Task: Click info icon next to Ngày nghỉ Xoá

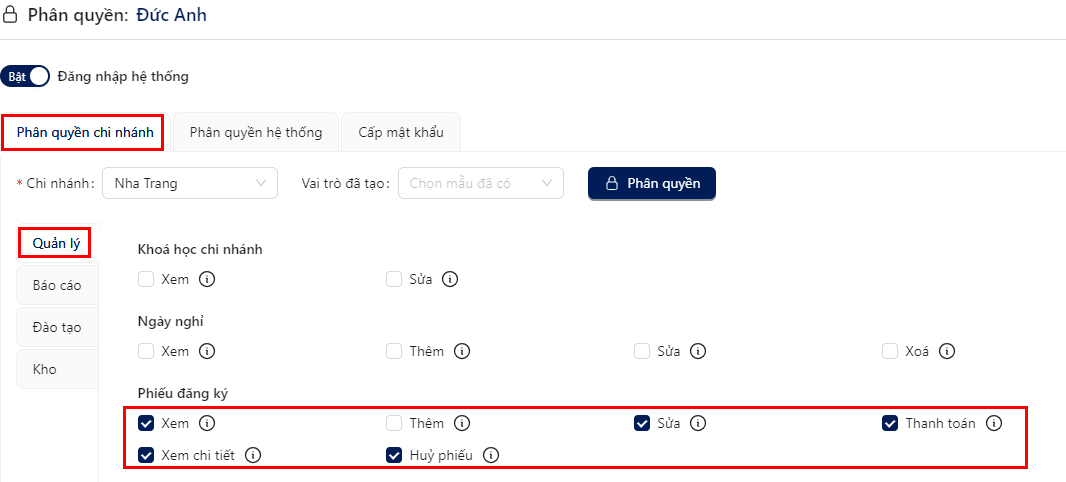Action: click(947, 351)
